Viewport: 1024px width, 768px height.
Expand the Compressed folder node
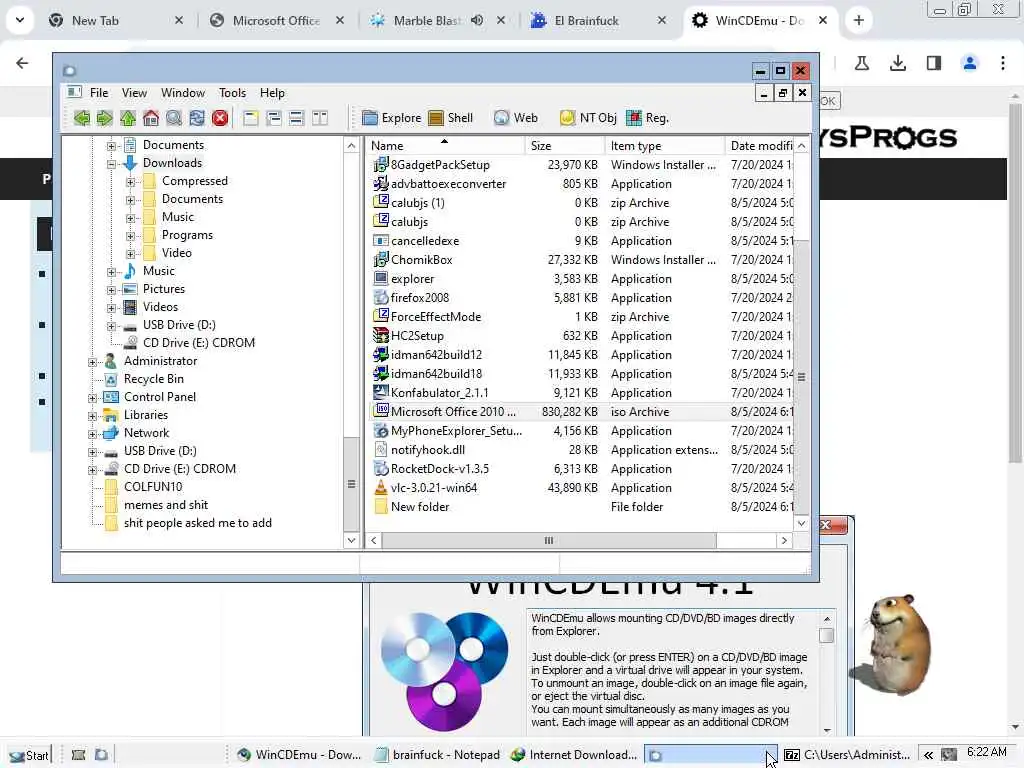131,182
